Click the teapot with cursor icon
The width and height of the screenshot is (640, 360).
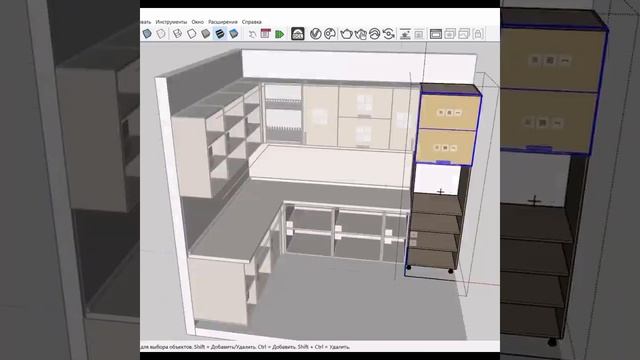[360, 33]
